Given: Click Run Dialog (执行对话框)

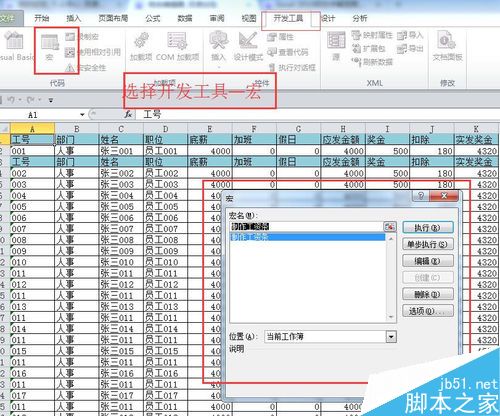Looking at the screenshot, I should coord(292,68).
